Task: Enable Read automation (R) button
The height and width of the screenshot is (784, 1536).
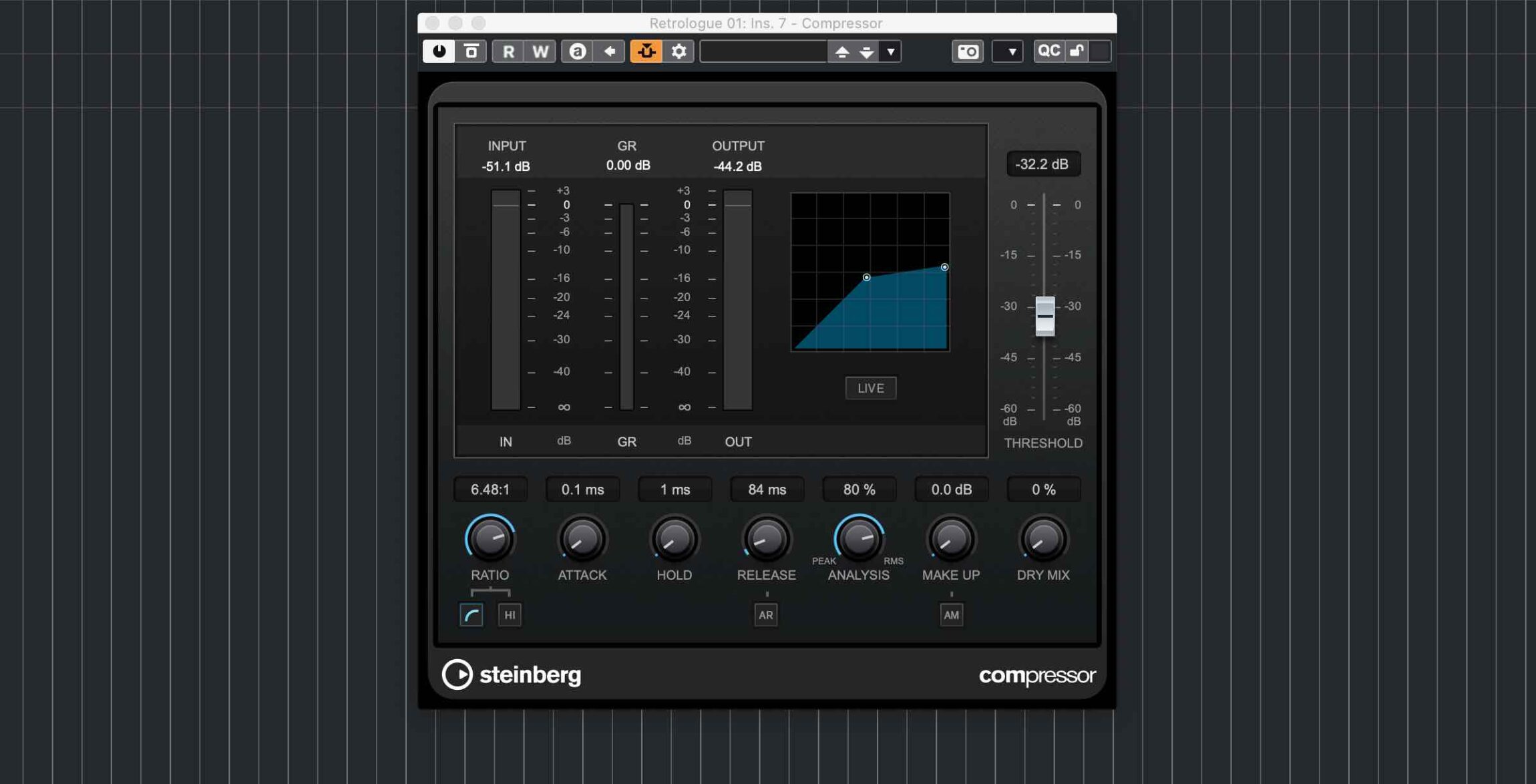Action: (508, 51)
